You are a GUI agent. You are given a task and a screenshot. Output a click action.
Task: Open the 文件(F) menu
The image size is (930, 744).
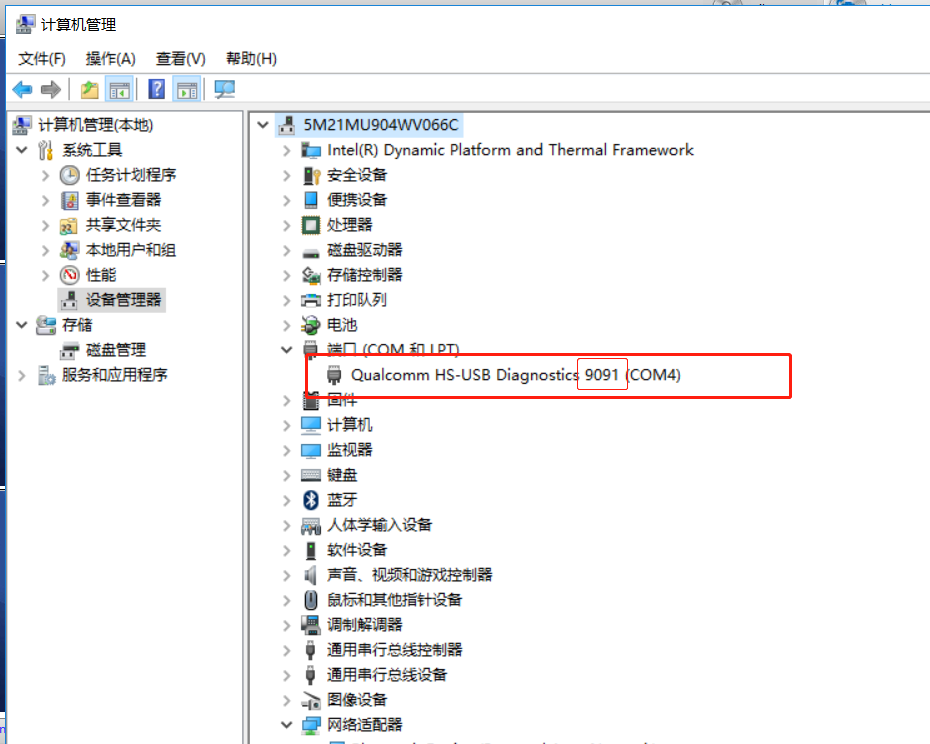(42, 59)
